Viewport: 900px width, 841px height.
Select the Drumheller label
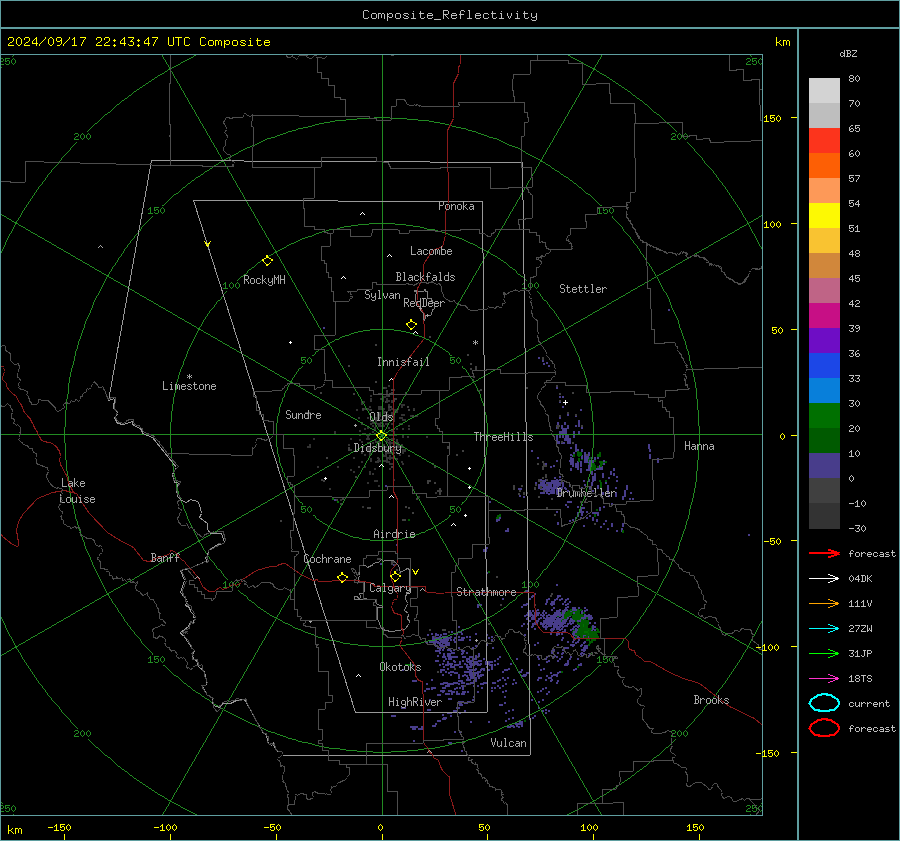(587, 493)
